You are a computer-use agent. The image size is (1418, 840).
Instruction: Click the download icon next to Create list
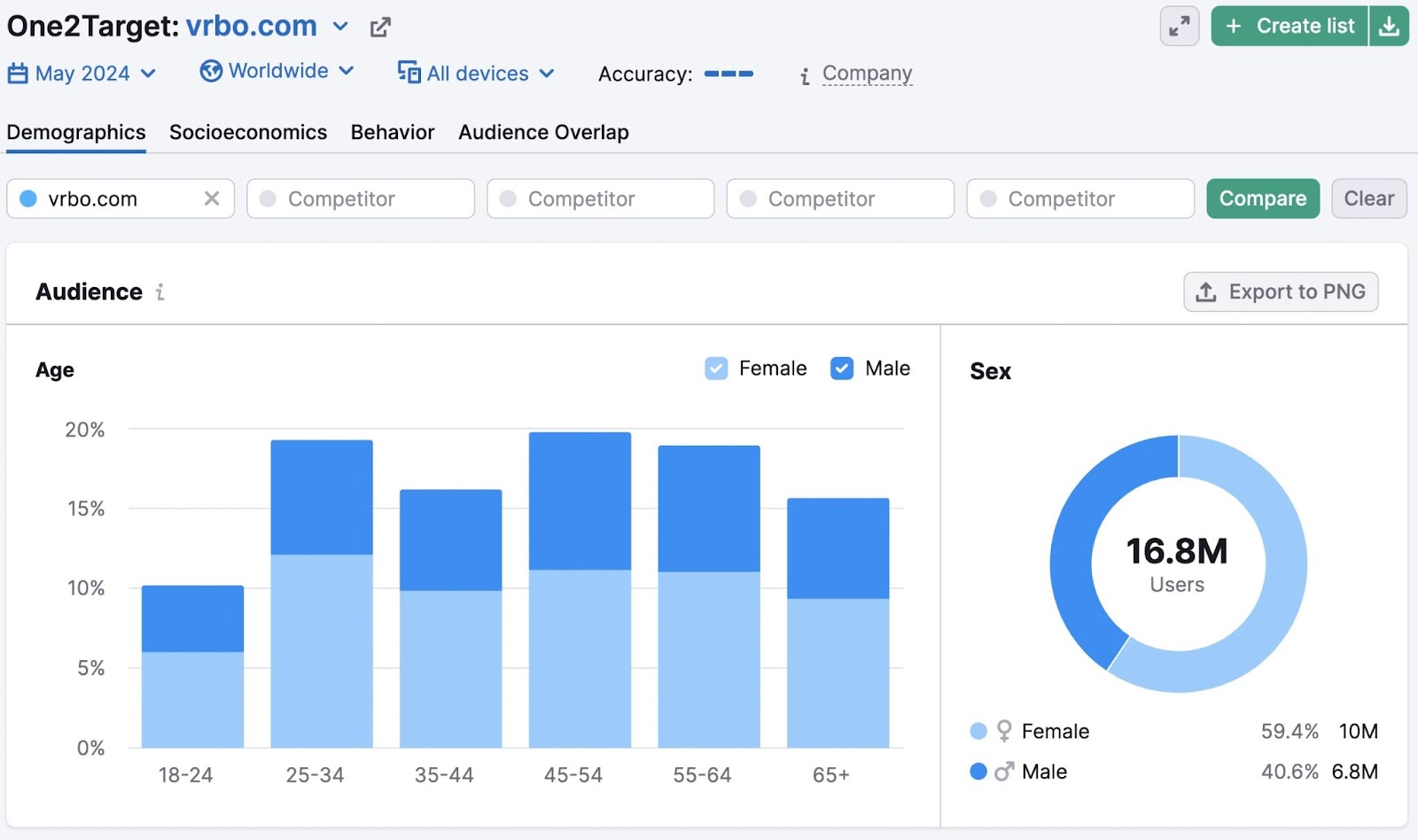(1389, 27)
